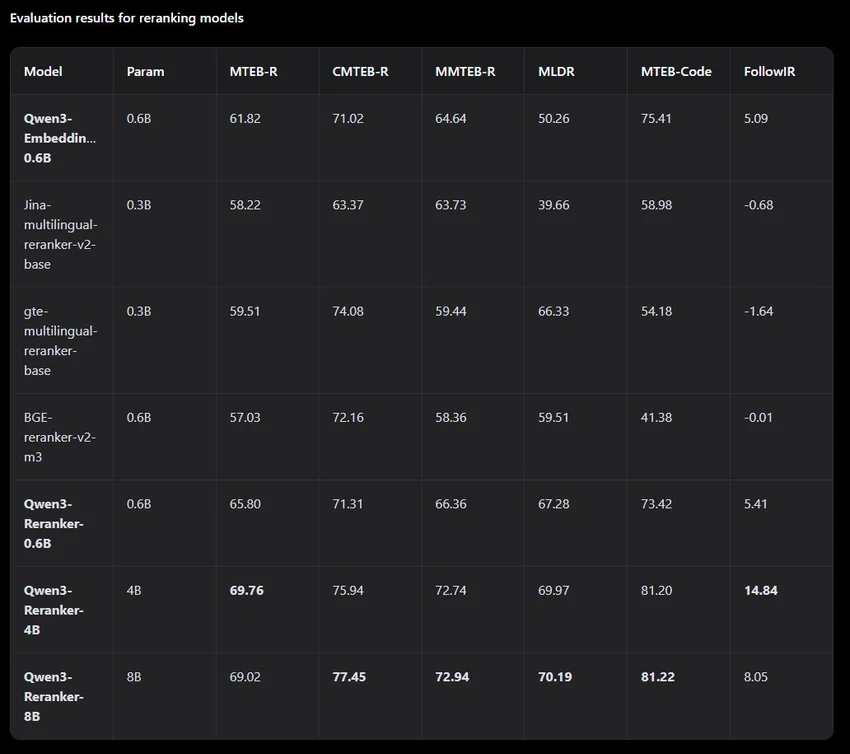Screen dimensions: 850x754
Task: Click the MTEB-Code score 54.18
Action: (656, 311)
